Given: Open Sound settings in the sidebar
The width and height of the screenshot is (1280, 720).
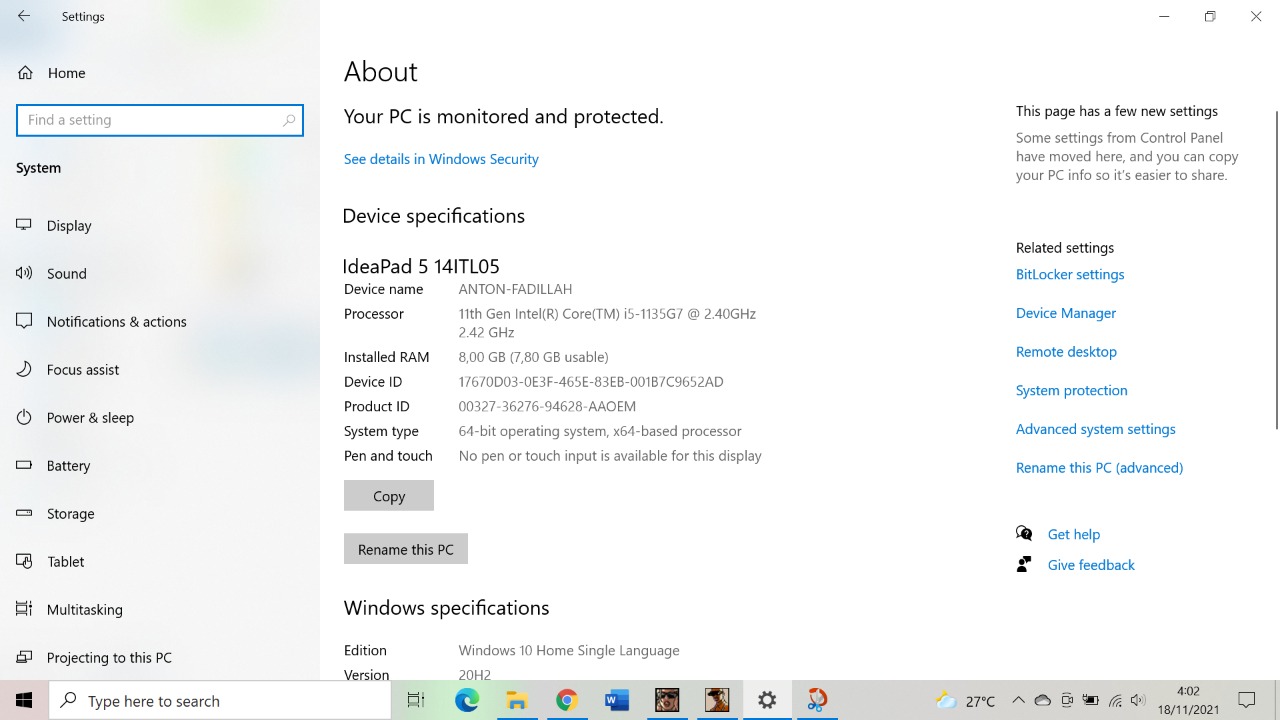Looking at the screenshot, I should [160, 273].
